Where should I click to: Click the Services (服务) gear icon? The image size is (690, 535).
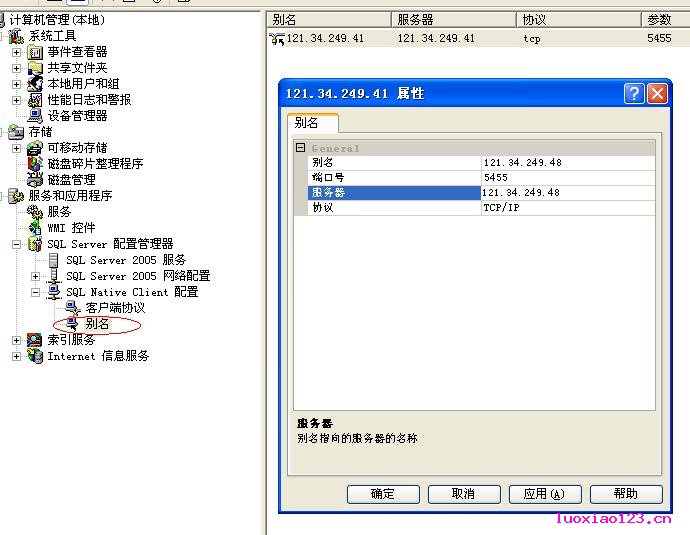35,212
